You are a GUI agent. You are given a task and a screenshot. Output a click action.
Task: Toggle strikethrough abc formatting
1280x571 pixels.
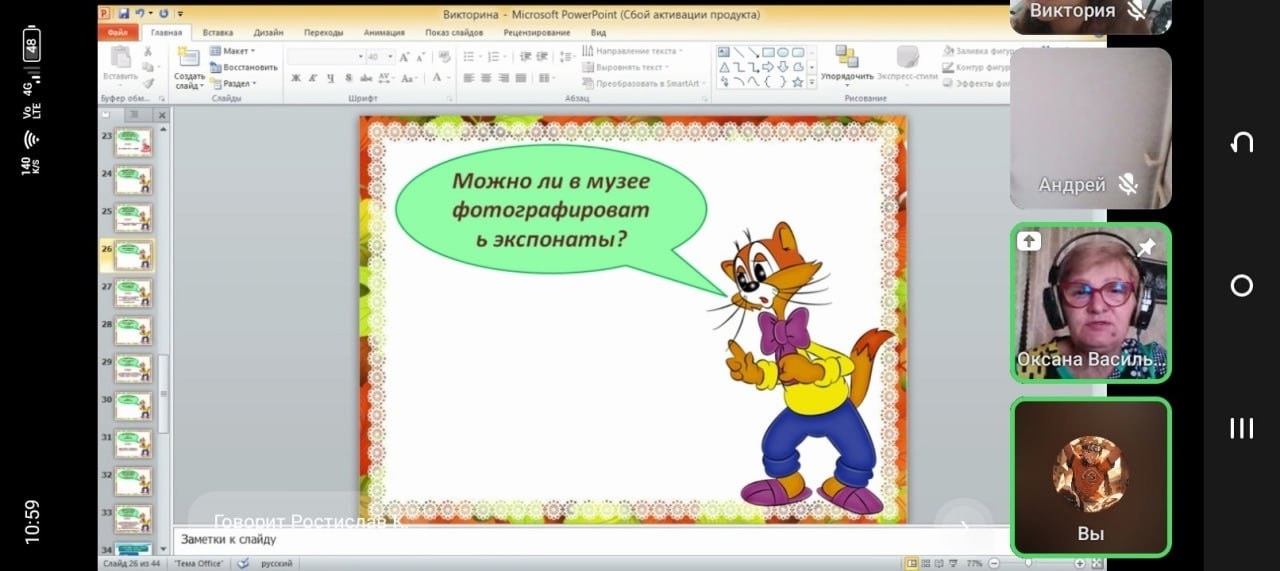[364, 78]
